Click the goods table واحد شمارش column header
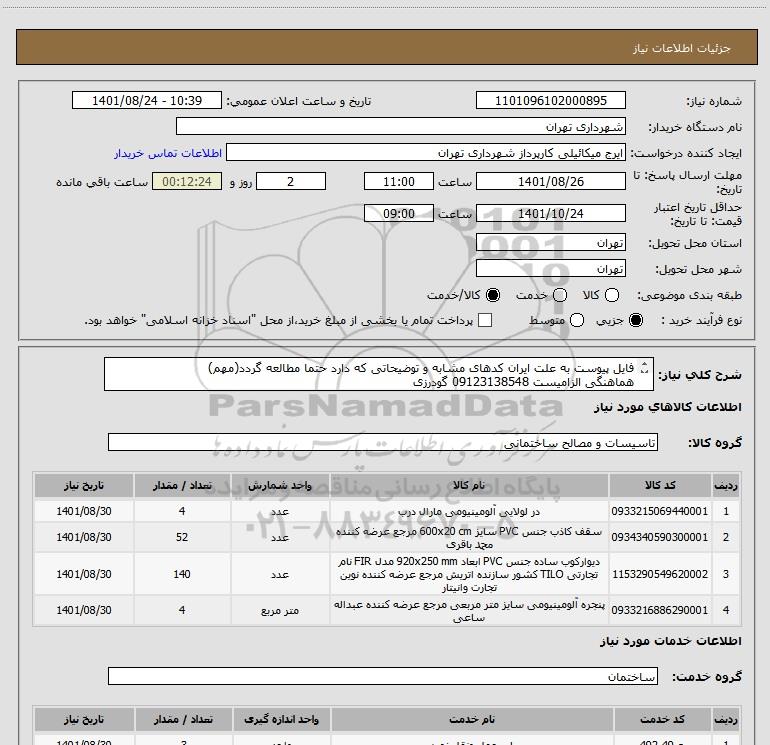Screen dimensions: 770x745 280,485
